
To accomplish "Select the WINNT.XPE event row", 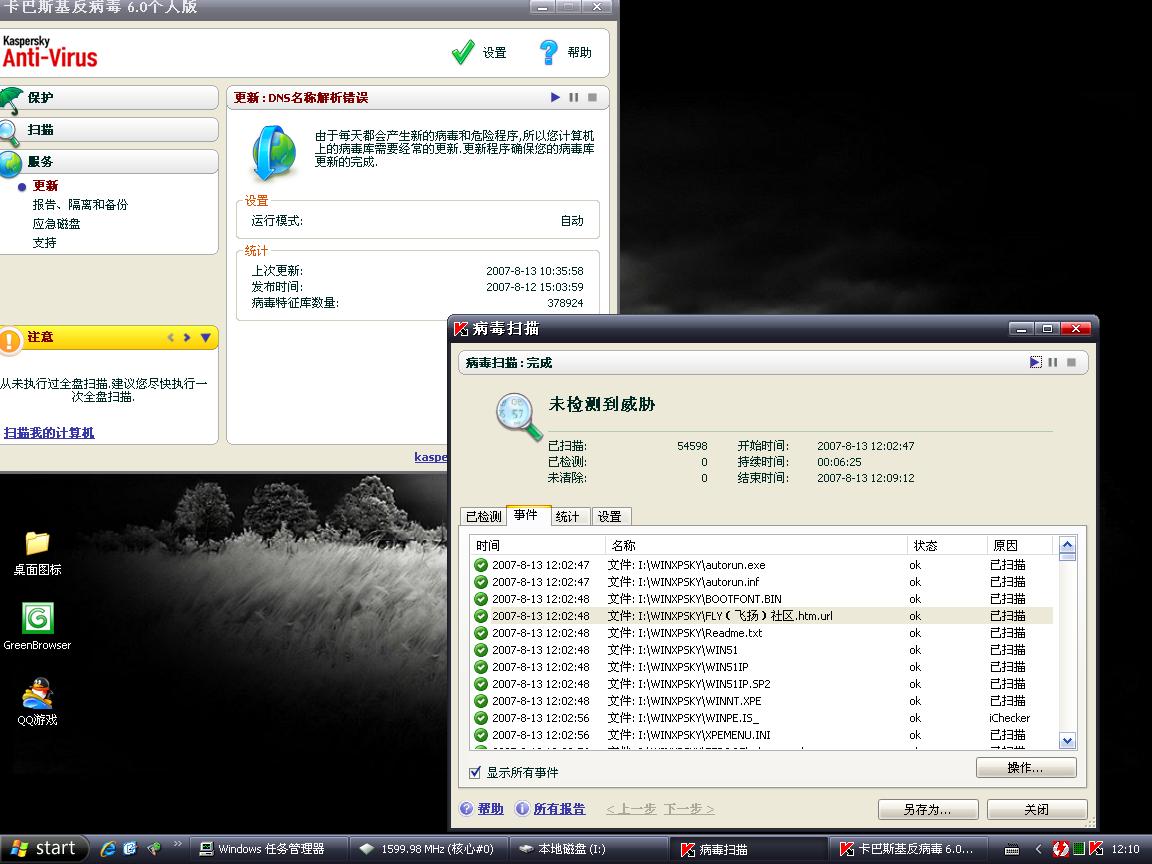I will point(762,701).
